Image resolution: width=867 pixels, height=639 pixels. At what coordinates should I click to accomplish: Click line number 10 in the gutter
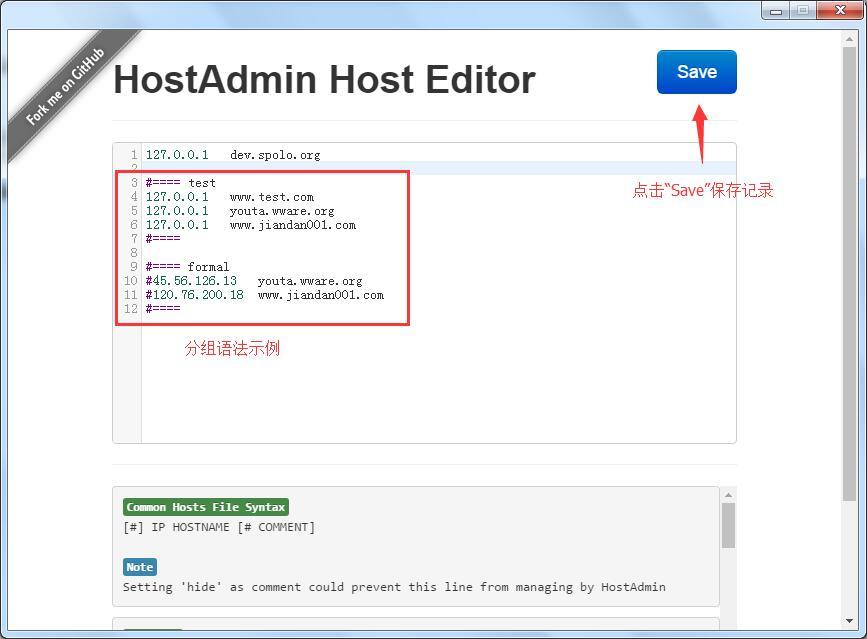(x=130, y=281)
